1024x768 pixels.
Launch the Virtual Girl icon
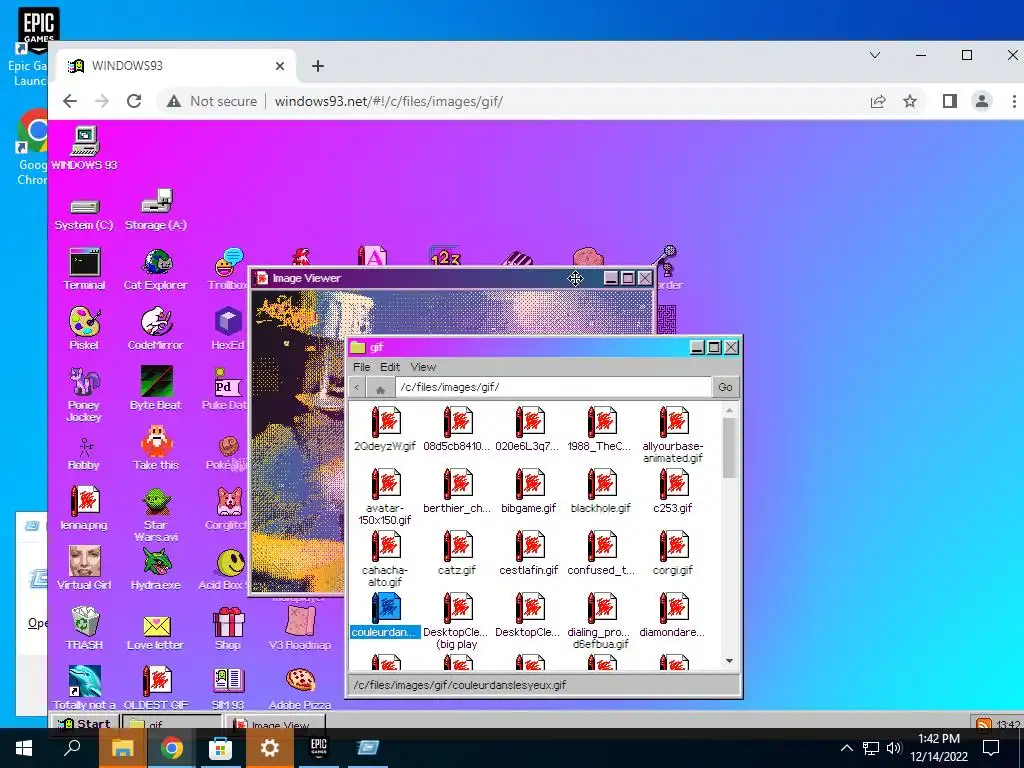pos(84,562)
